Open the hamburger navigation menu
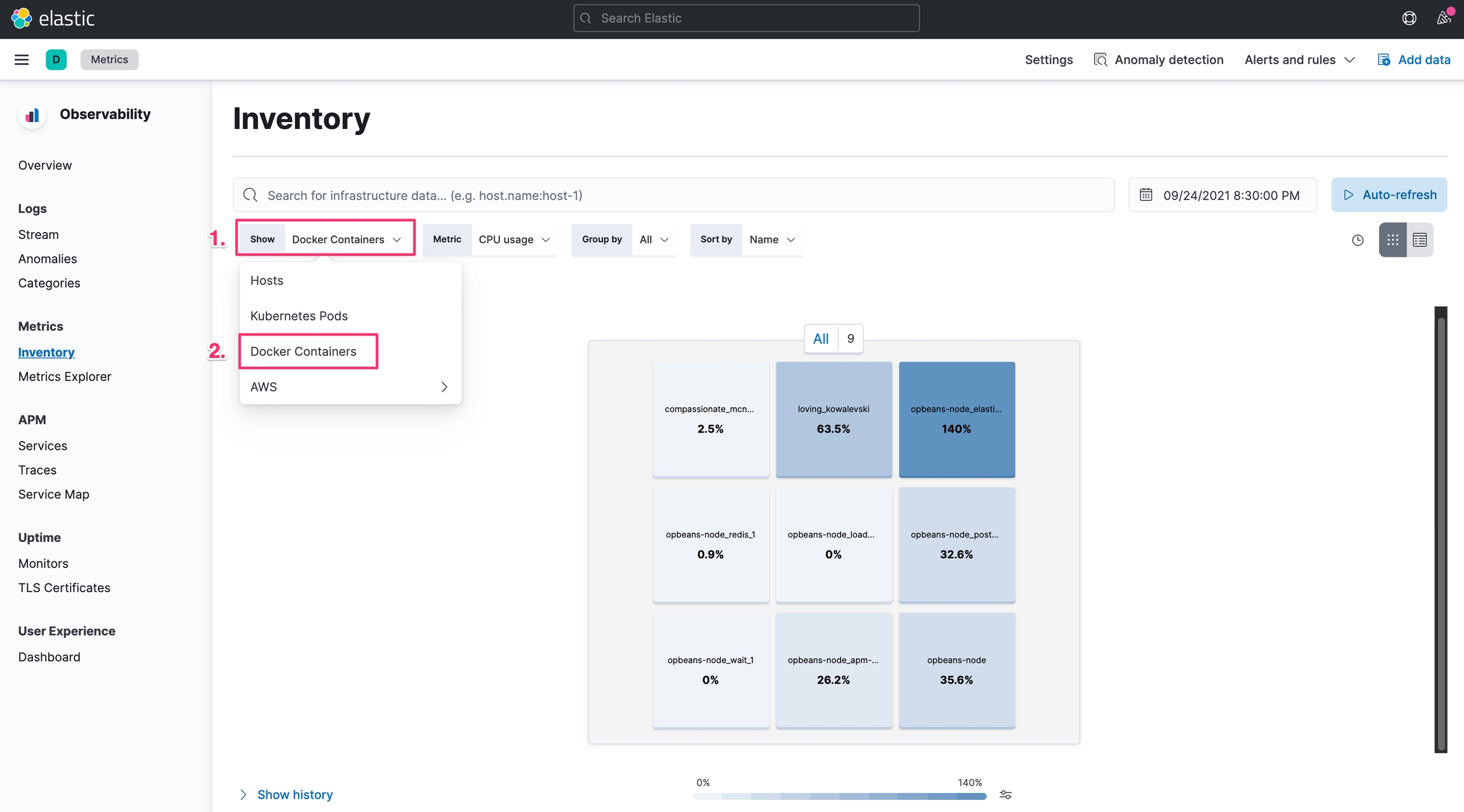Screen dimensions: 1464x812 (x=22, y=60)
